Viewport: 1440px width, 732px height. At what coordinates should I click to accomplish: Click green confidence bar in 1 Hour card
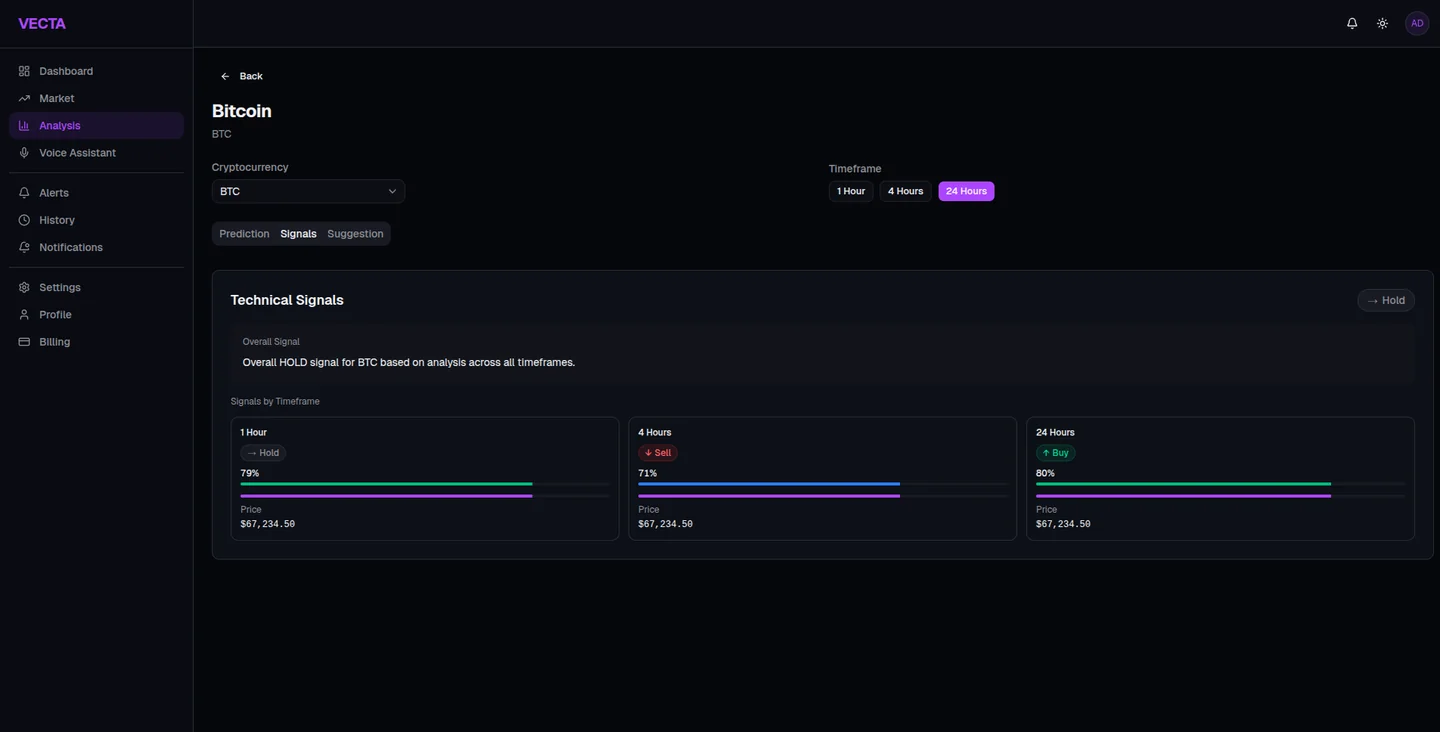point(425,484)
